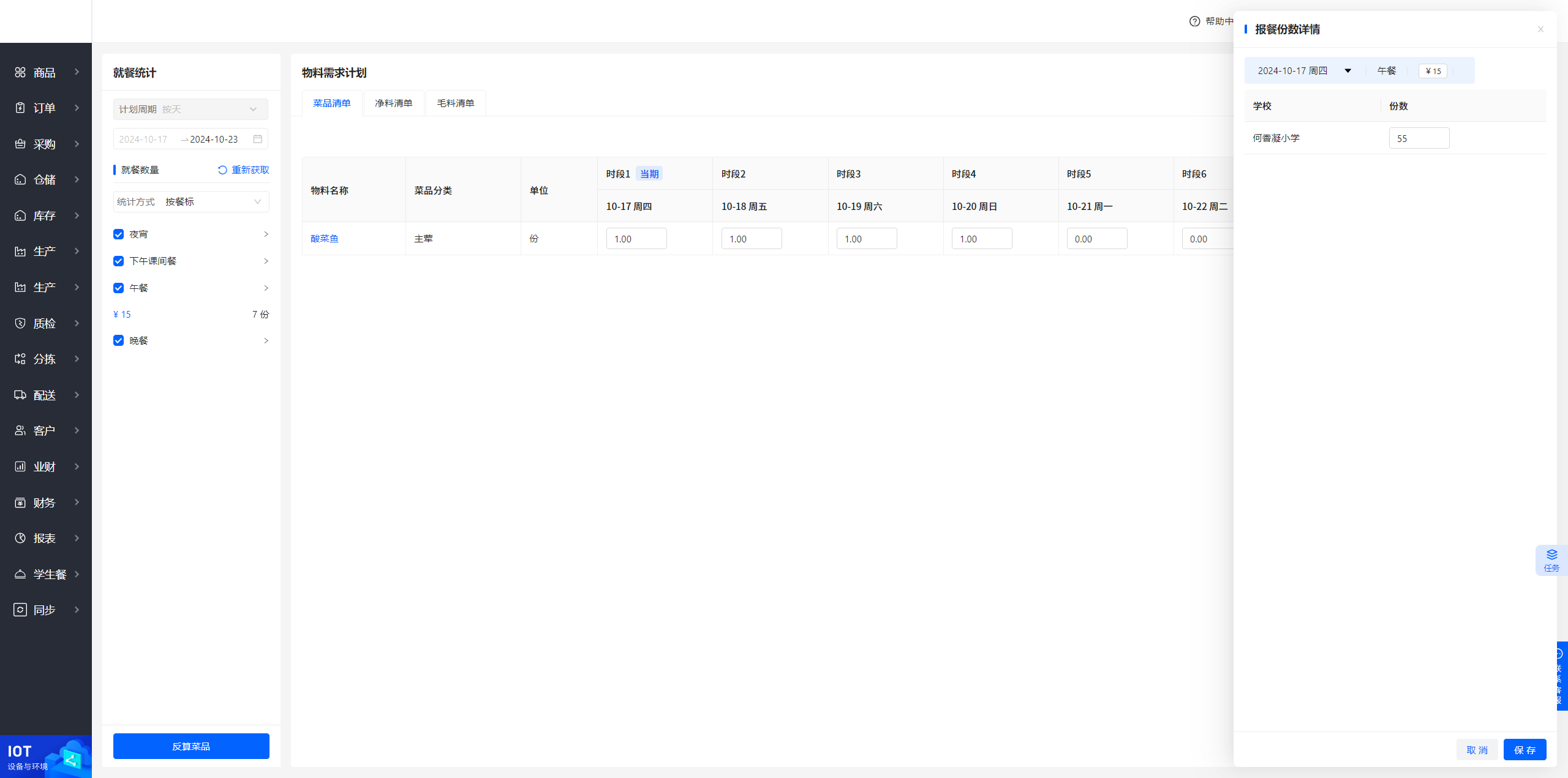Viewport: 1568px width, 778px height.
Task: Click the 业财 chart icon
Action: click(20, 466)
